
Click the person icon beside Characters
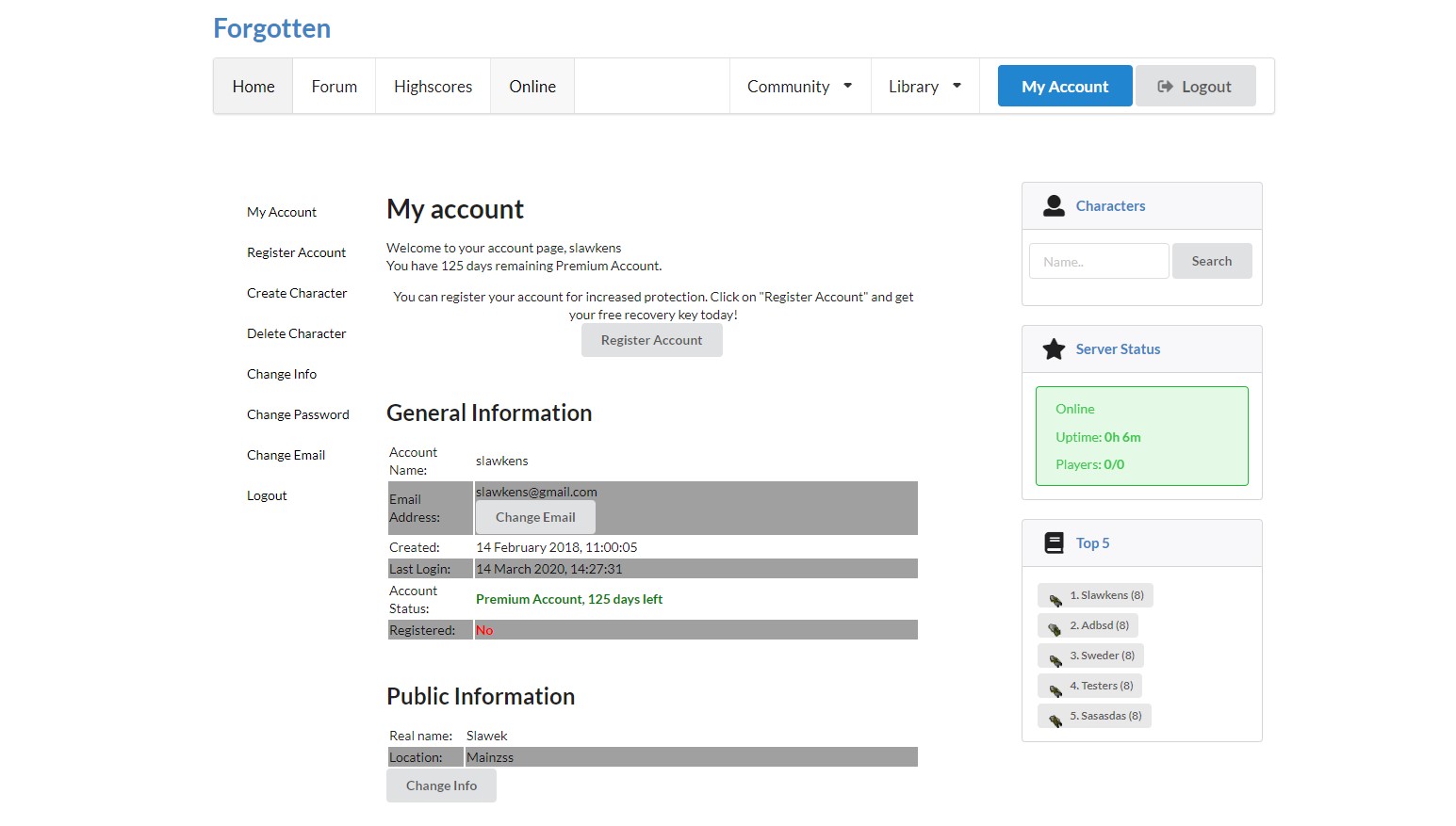coord(1054,205)
